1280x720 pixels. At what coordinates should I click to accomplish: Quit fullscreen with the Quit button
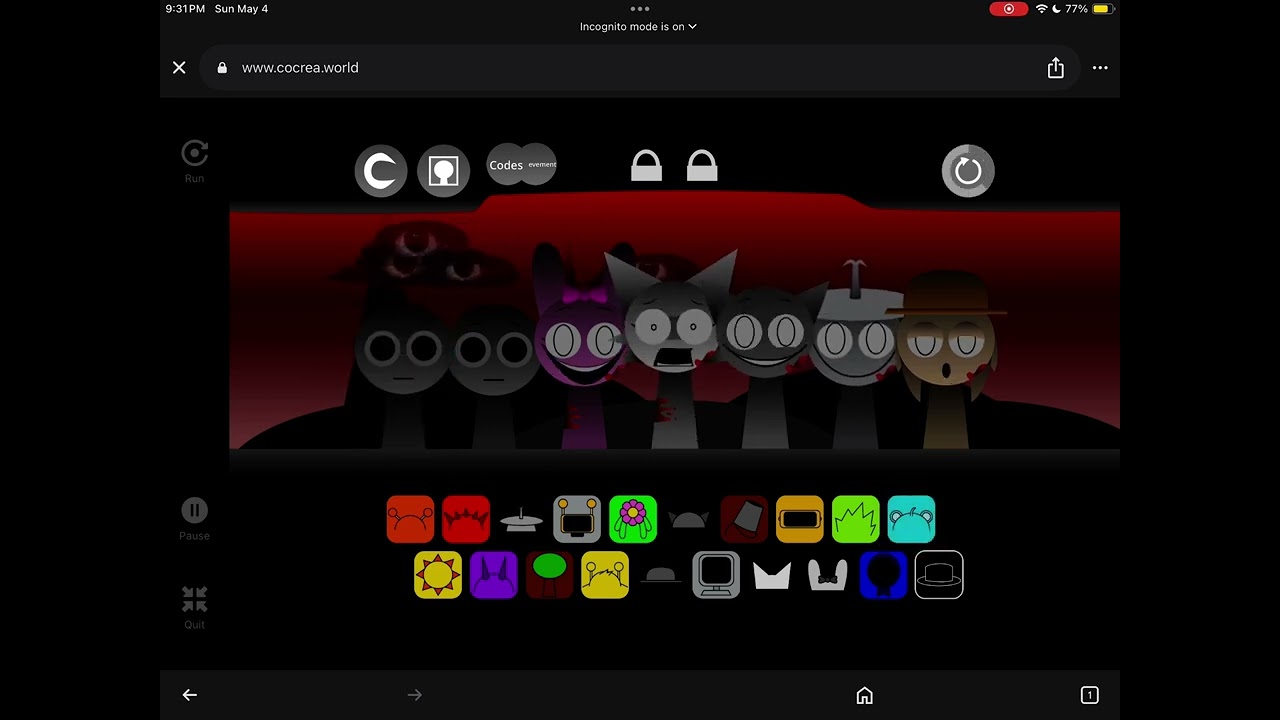coord(194,607)
